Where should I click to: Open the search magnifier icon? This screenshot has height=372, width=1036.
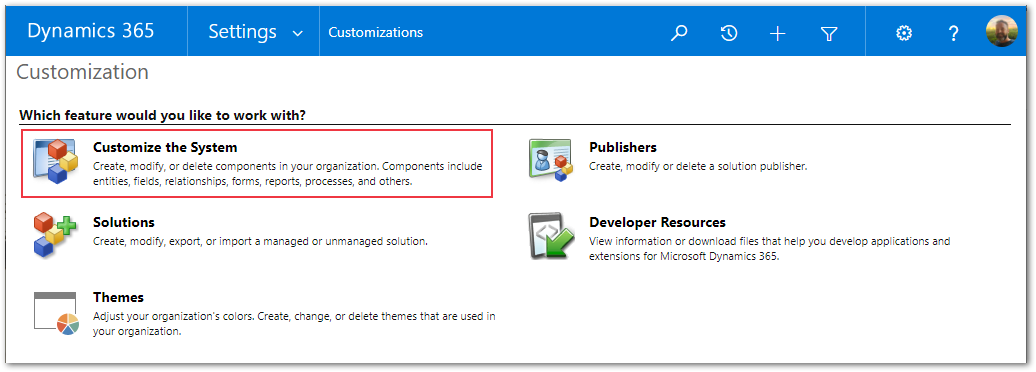coord(679,33)
